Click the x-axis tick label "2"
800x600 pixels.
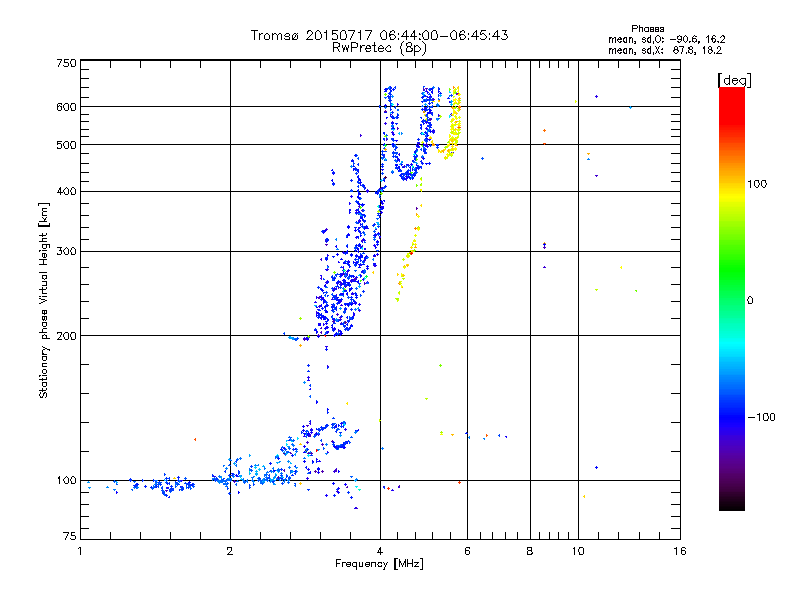pos(230,551)
